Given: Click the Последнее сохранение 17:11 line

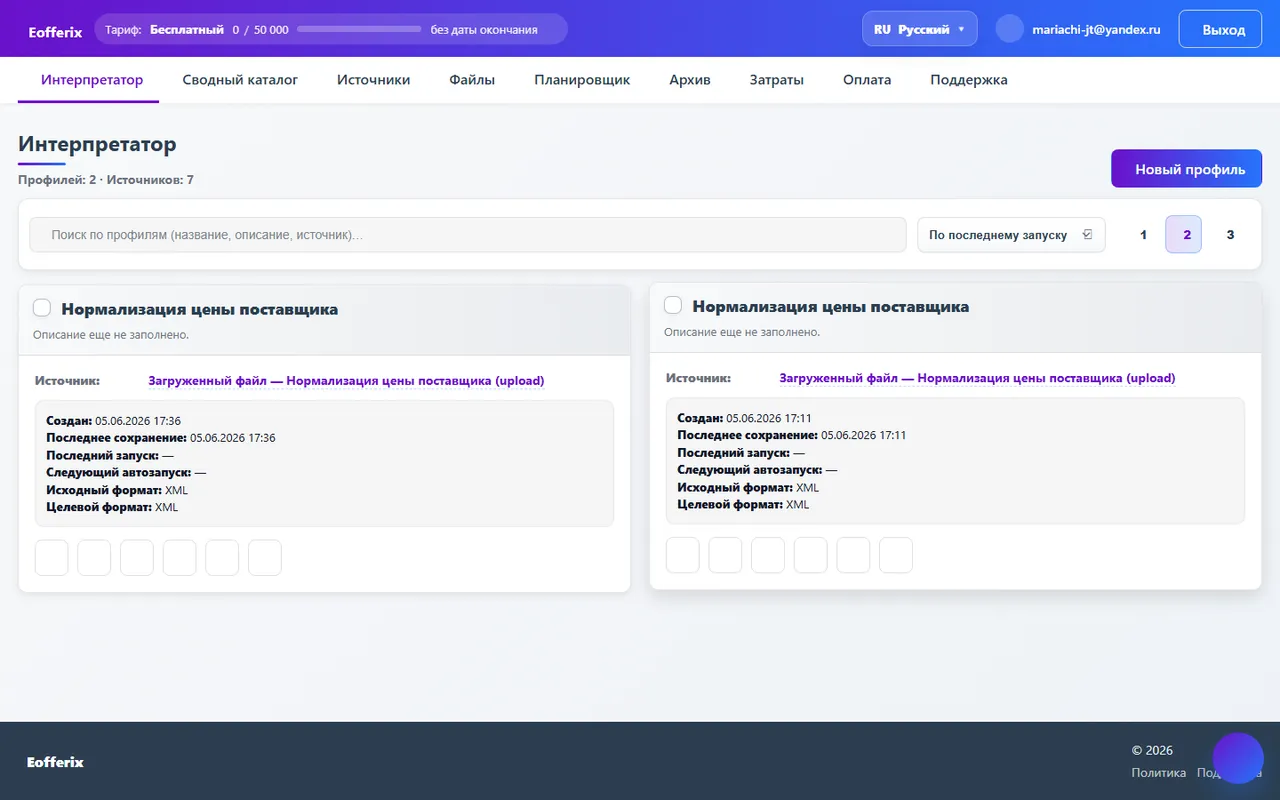Looking at the screenshot, I should 792,435.
